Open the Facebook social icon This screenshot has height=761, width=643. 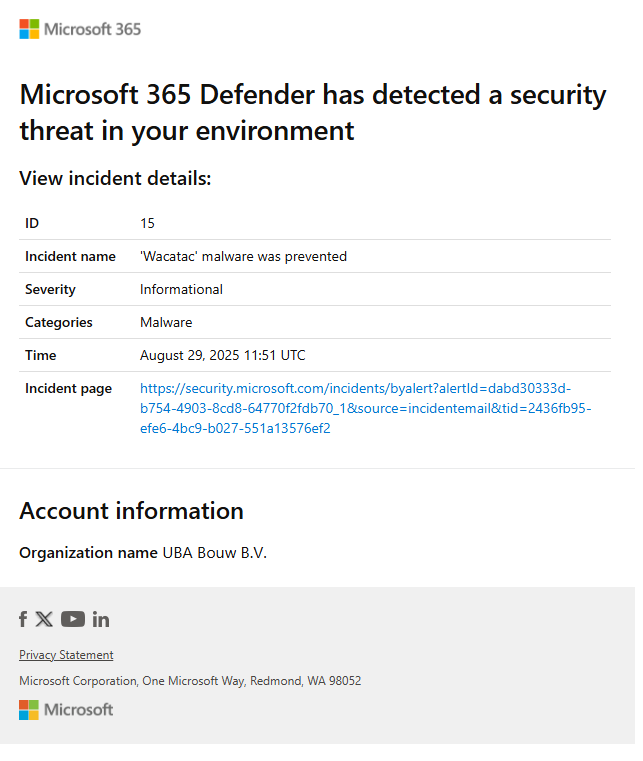23,619
